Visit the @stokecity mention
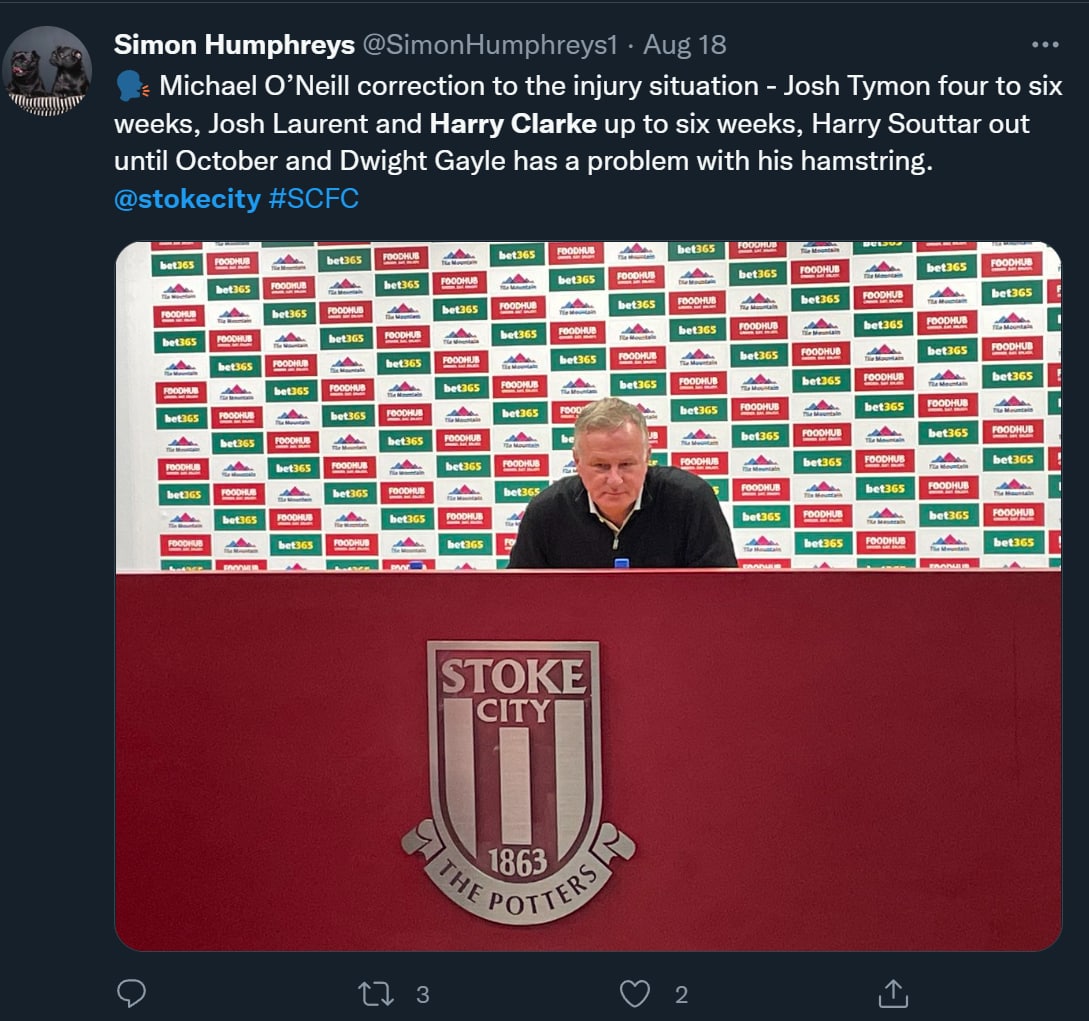Screen dimensions: 1089x1021 pyautogui.click(x=187, y=199)
